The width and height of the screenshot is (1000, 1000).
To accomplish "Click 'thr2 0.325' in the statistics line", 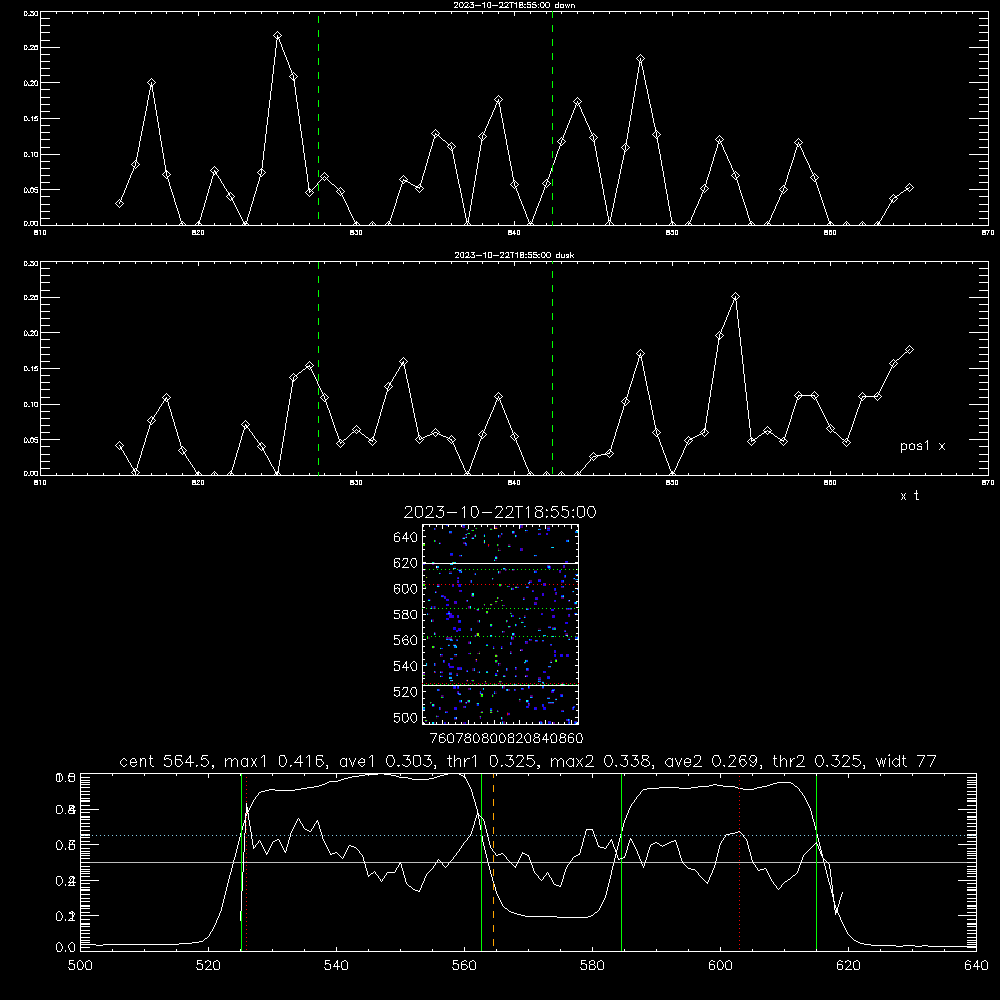I will pos(818,761).
